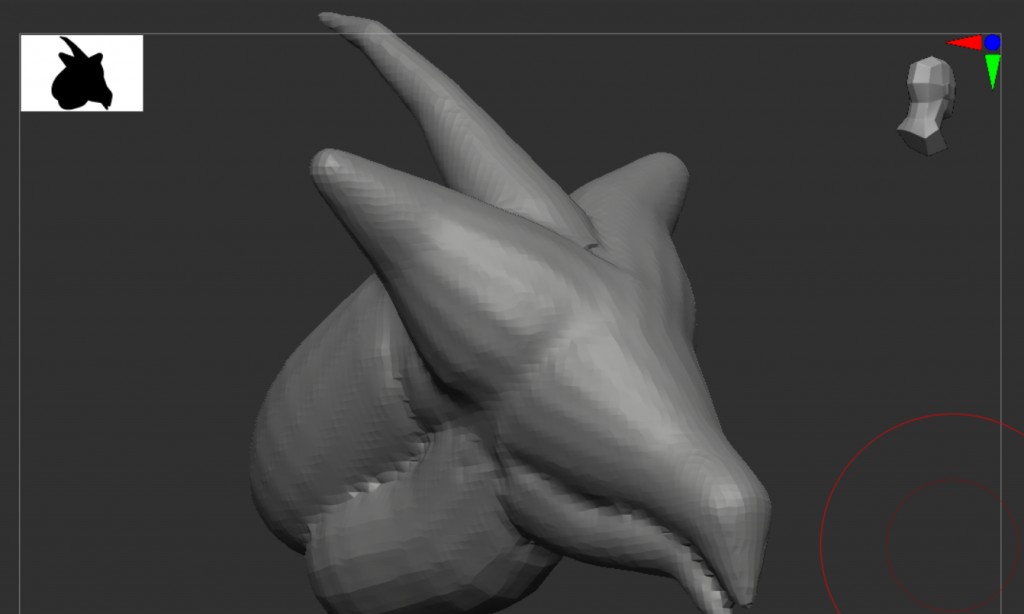The width and height of the screenshot is (1024, 614).
Task: Click the head-shaped camera orientation gizmo
Action: 927,106
